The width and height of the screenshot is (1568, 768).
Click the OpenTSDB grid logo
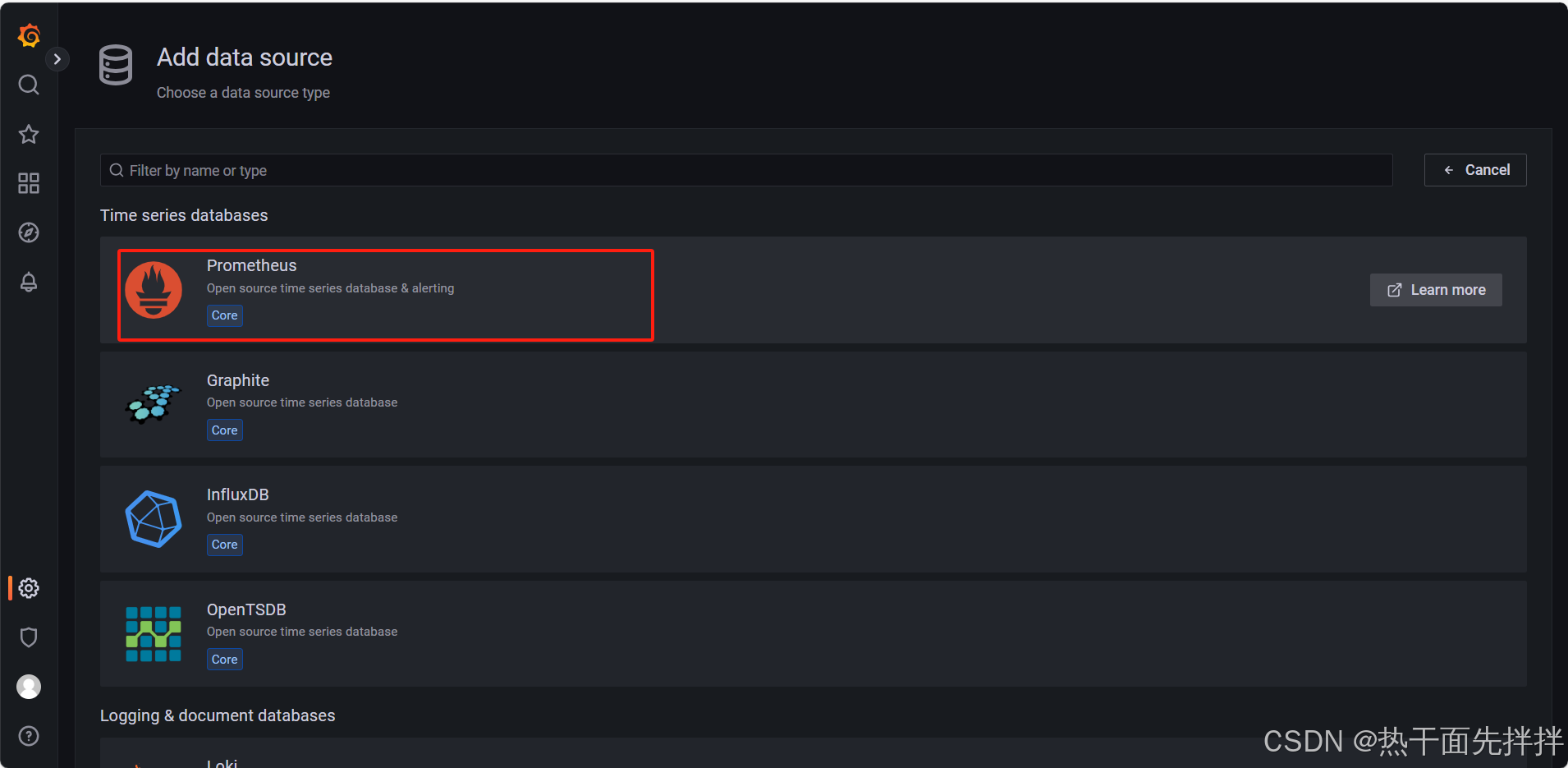pos(154,634)
